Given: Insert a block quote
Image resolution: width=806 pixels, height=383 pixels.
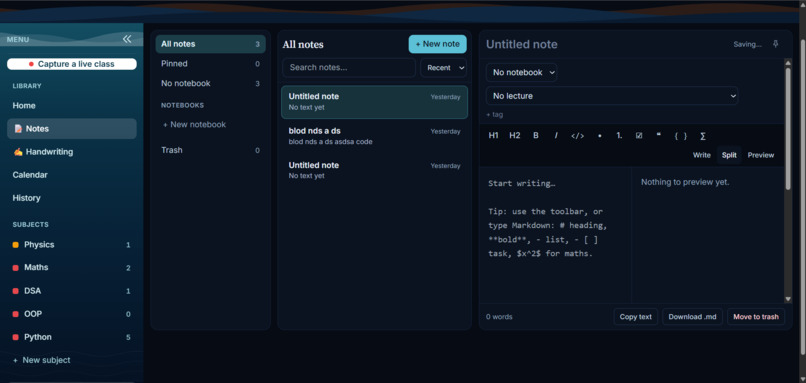Looking at the screenshot, I should (x=658, y=136).
